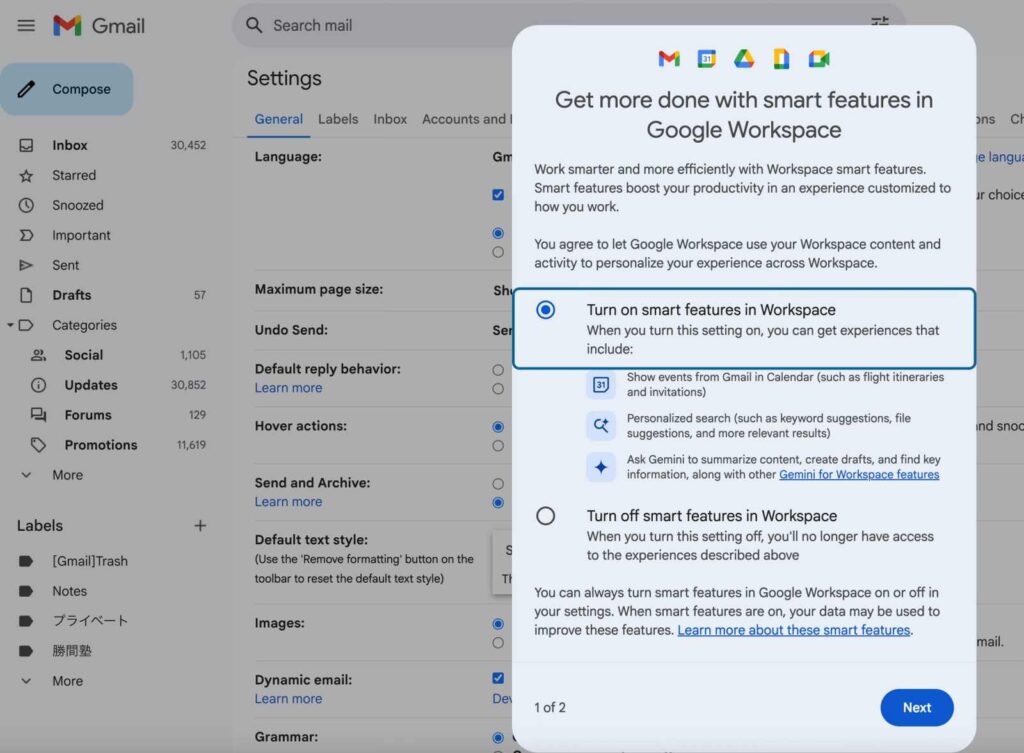Select second Hover actions radio option
Screen dimensions: 1024x753
point(498,445)
